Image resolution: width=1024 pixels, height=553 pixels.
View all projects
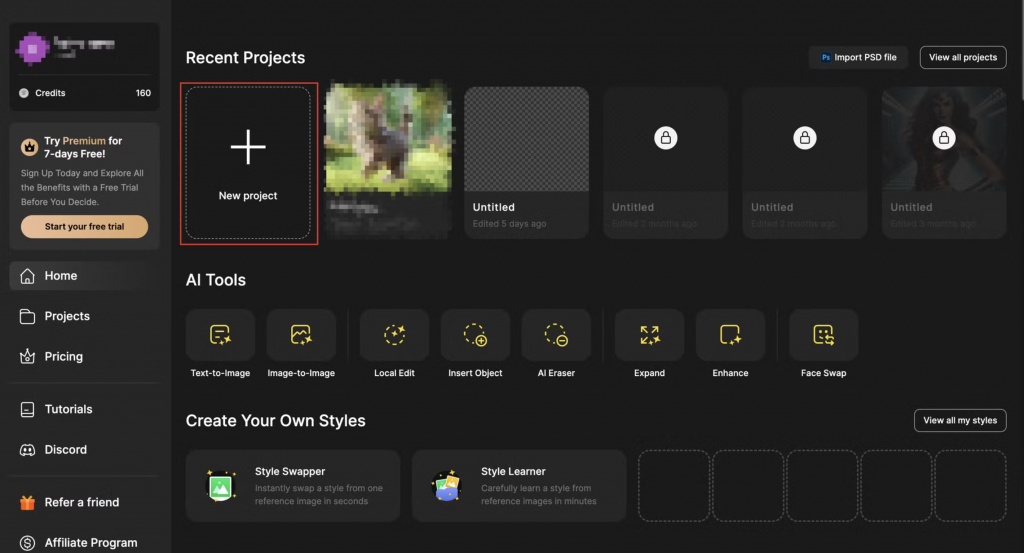click(963, 57)
